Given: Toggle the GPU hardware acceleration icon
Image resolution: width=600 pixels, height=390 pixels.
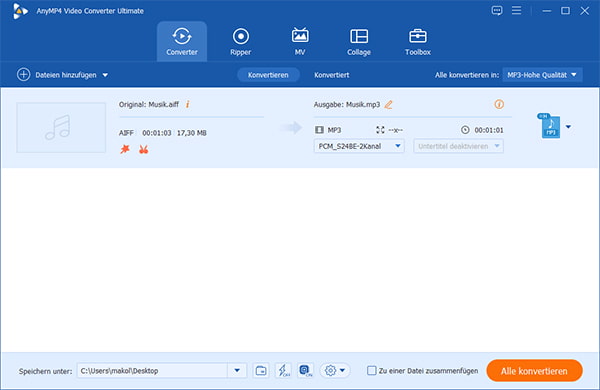Looking at the screenshot, I should coord(305,370).
